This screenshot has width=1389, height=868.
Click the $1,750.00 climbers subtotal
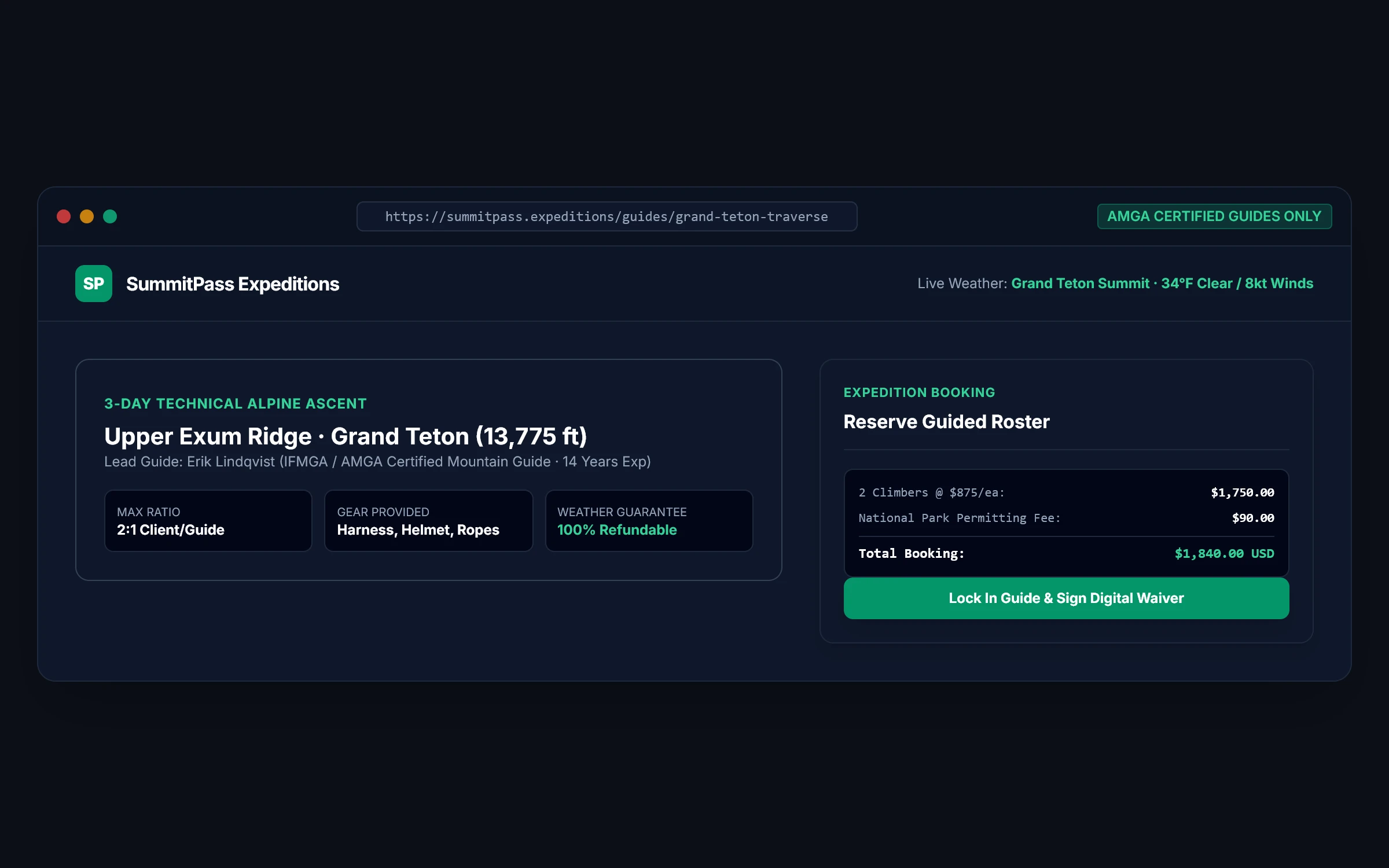point(1243,492)
